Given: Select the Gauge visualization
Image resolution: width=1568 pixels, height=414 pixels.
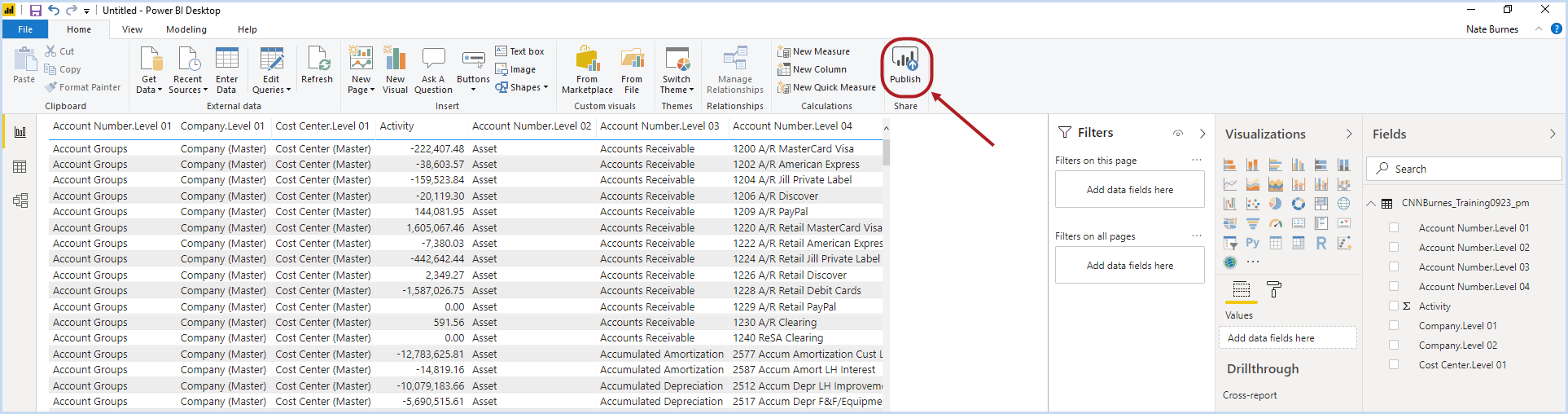Looking at the screenshot, I should [1275, 223].
